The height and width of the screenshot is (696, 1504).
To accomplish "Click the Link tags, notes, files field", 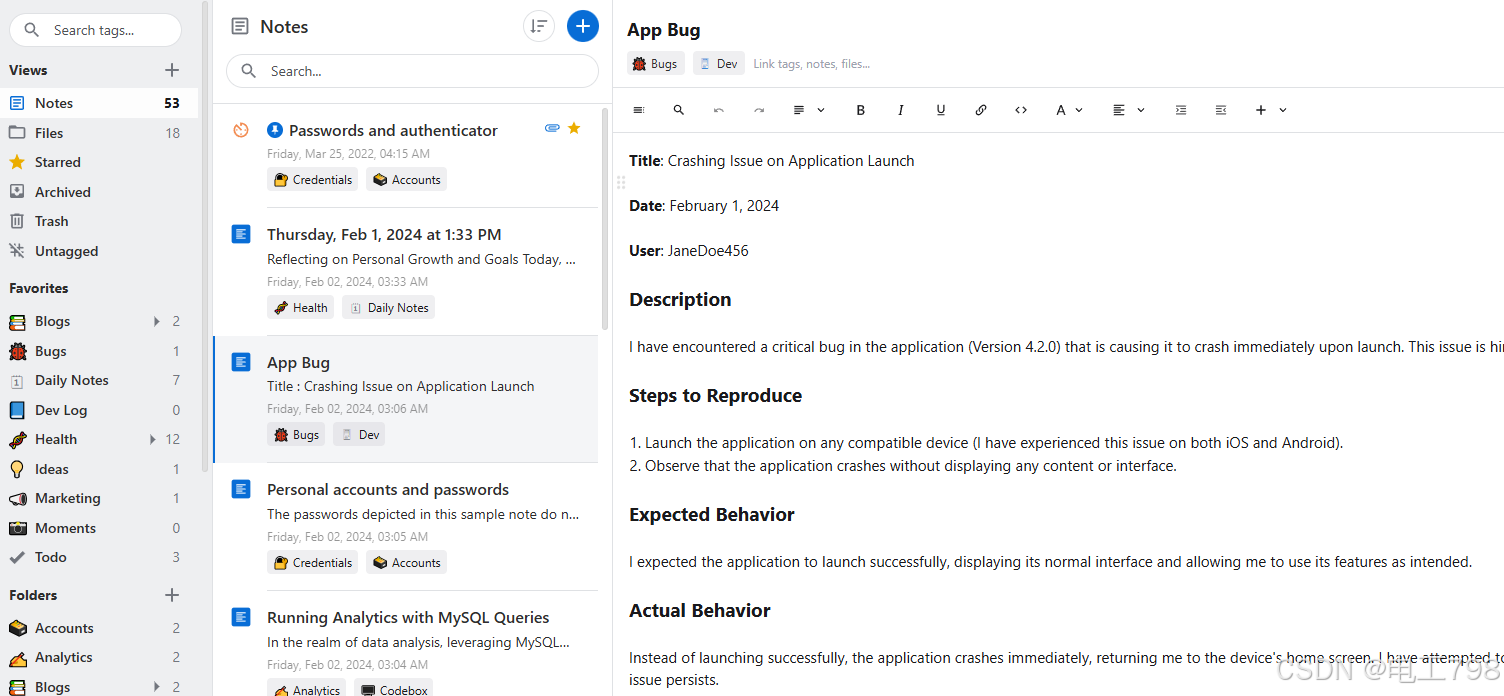I will tap(811, 64).
